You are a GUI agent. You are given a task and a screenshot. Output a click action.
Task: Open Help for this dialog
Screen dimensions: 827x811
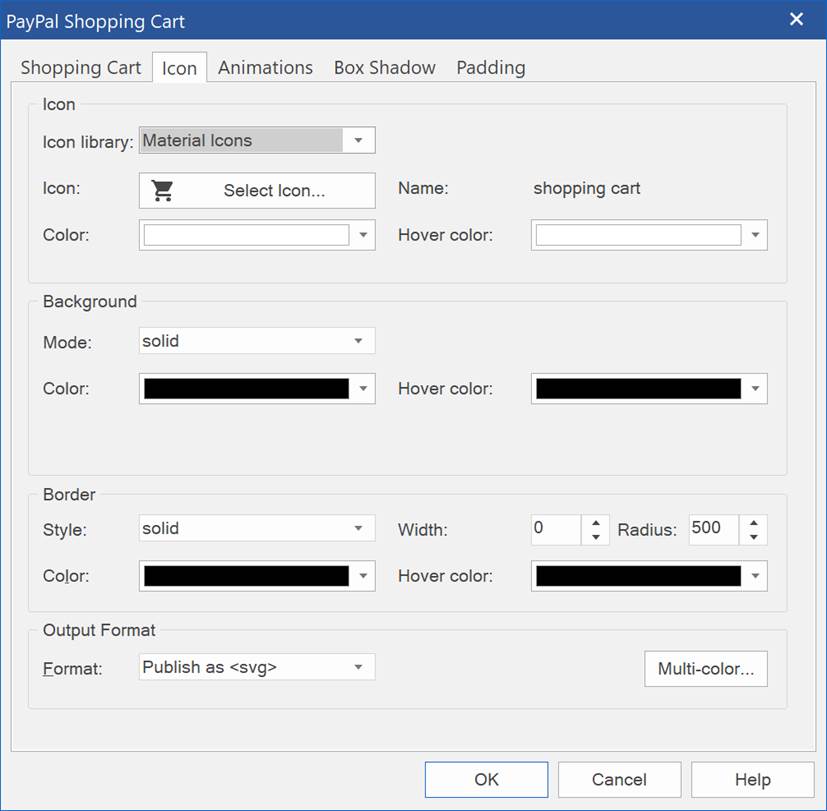[752, 780]
